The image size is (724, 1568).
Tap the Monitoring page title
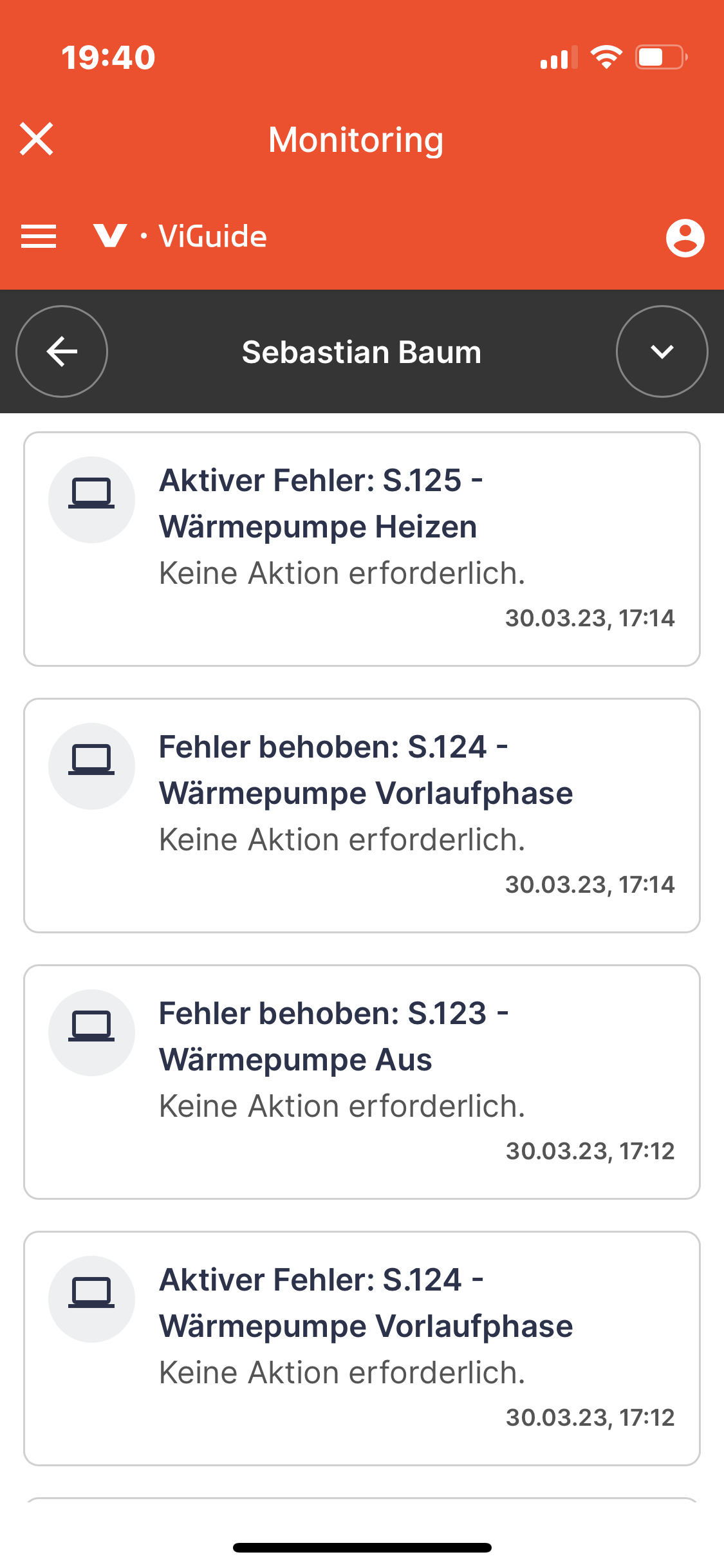click(x=356, y=140)
